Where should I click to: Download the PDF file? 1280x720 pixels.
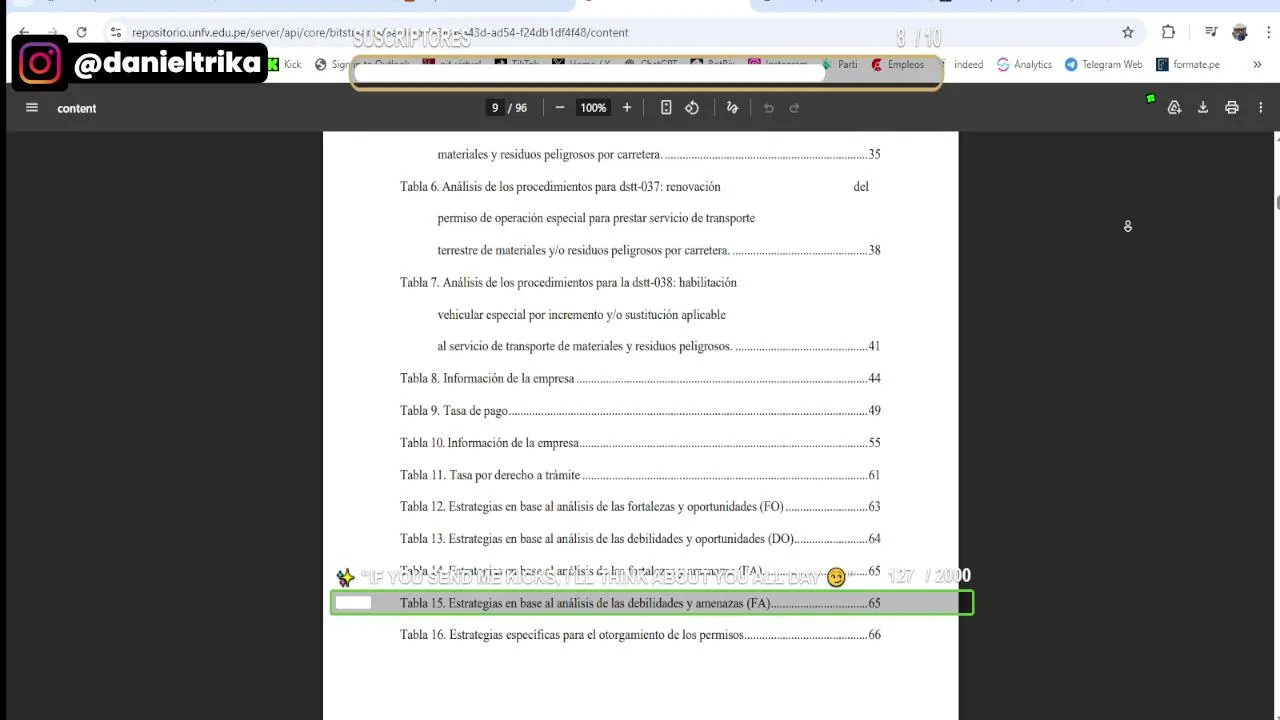(1203, 108)
